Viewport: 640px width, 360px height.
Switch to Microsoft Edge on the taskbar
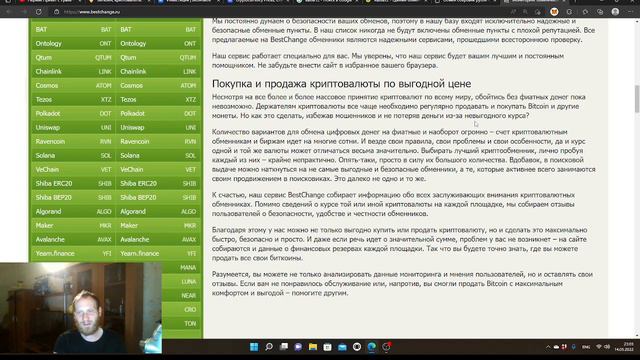tap(371, 347)
